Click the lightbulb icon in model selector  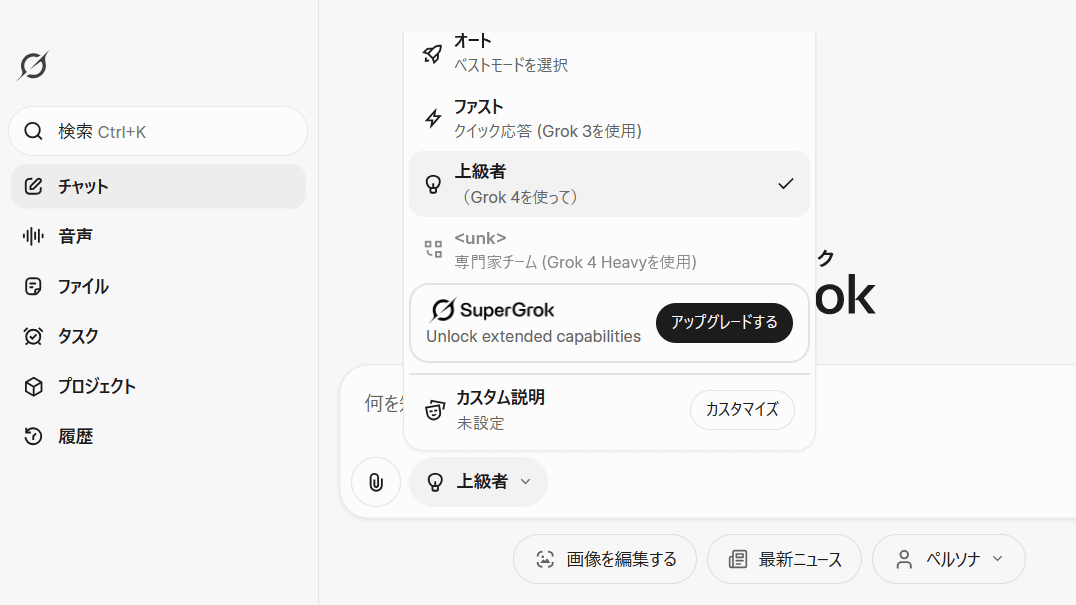coord(435,482)
